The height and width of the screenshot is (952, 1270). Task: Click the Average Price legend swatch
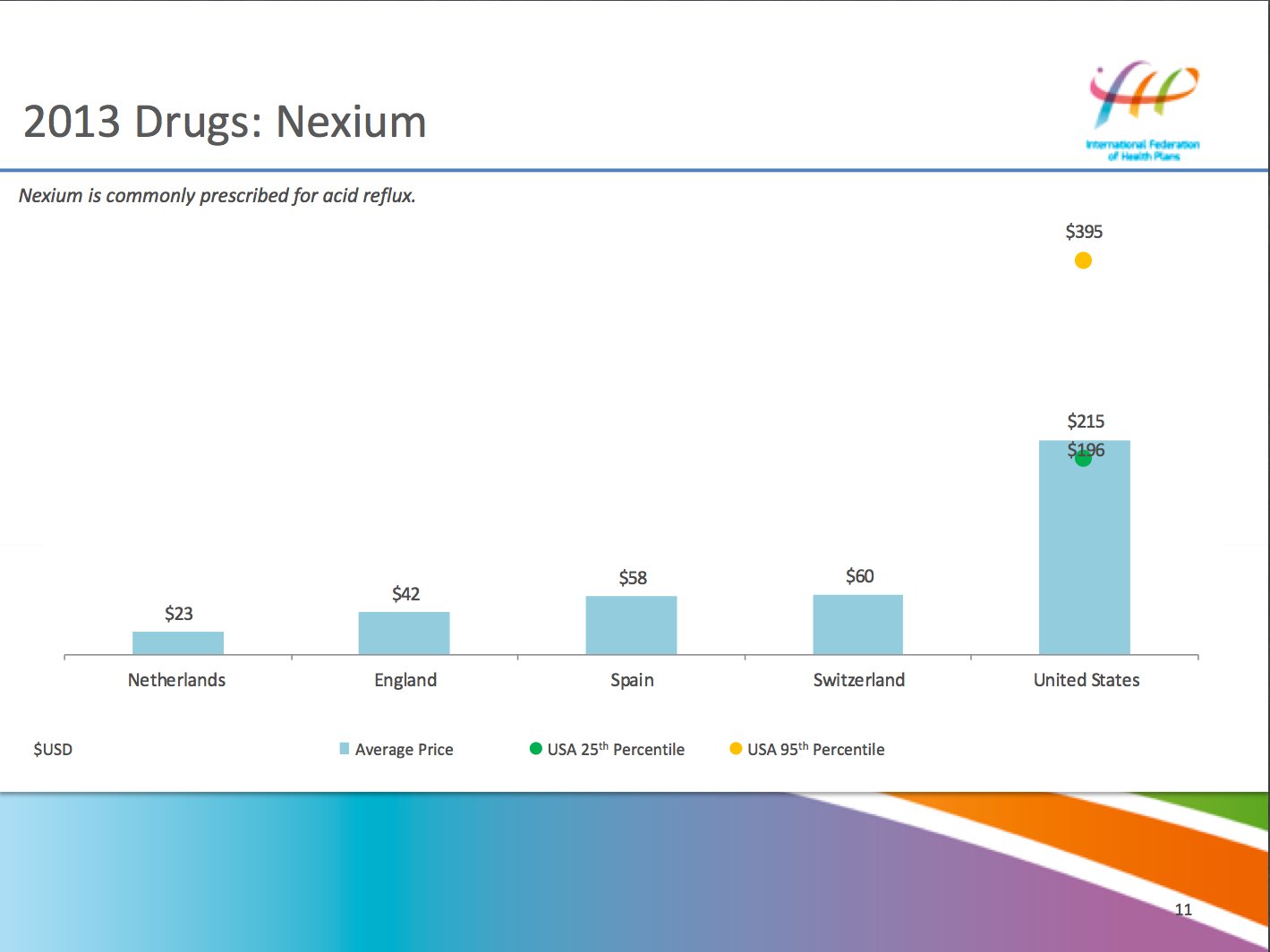click(345, 749)
